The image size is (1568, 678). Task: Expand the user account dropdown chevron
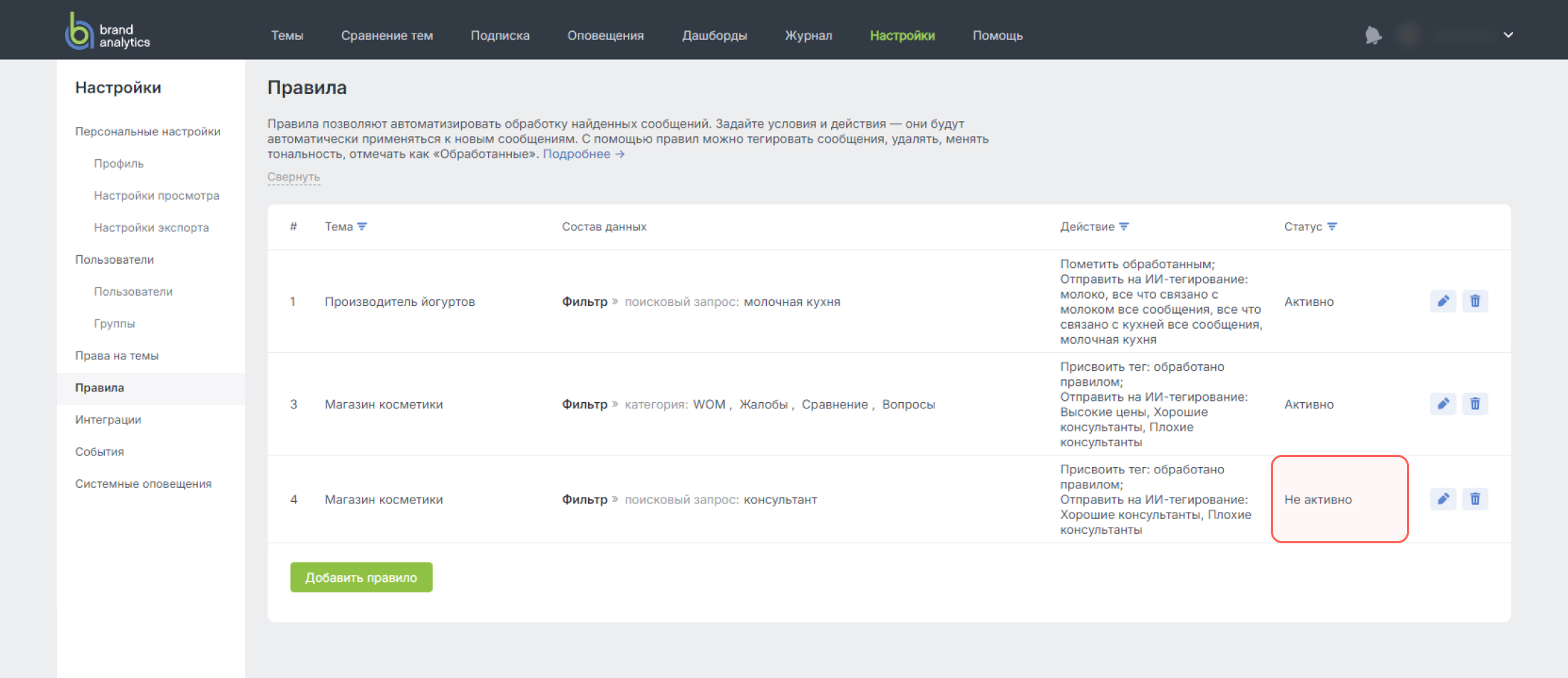(x=1508, y=35)
